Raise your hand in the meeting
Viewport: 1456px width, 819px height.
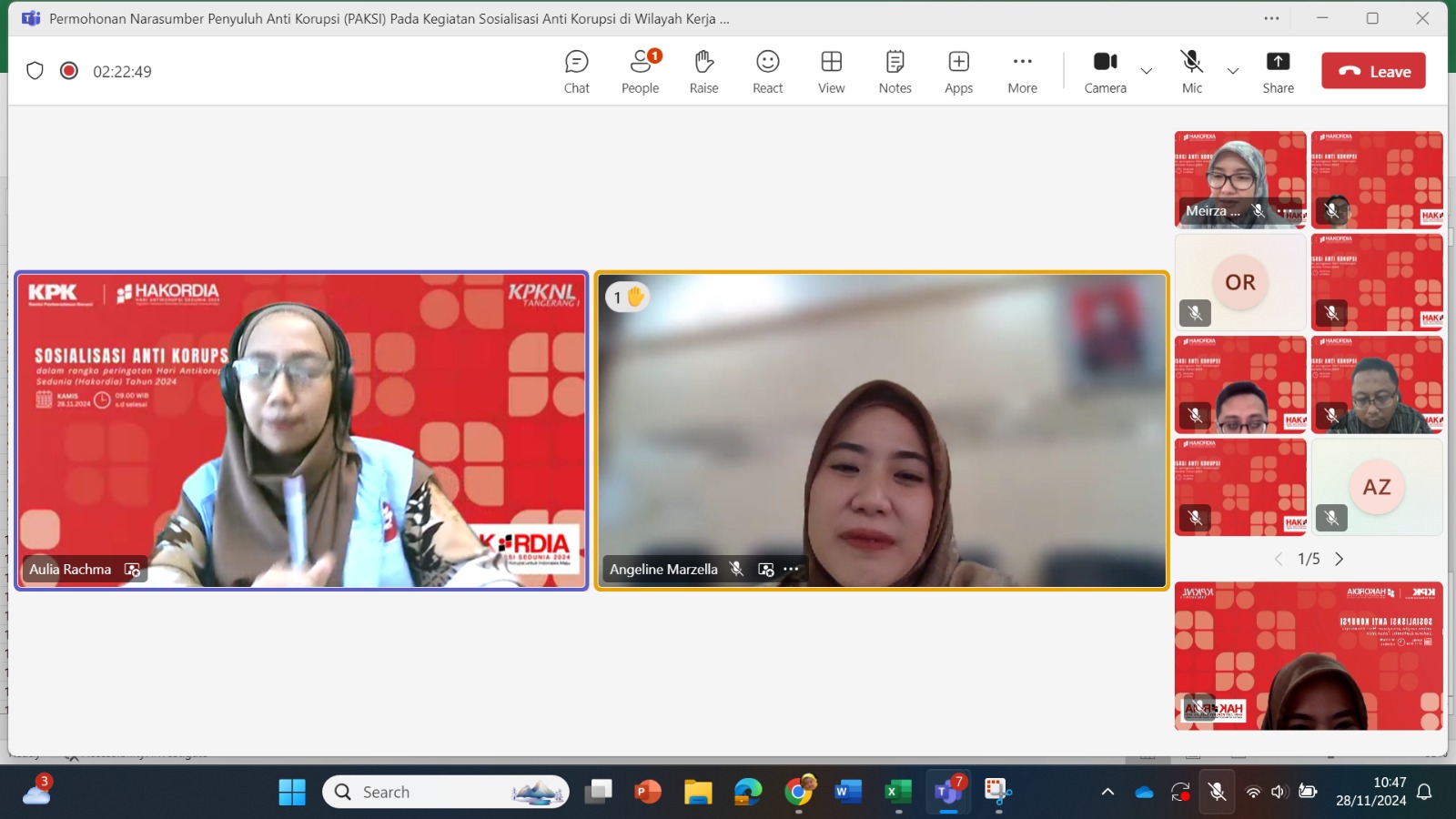pos(703,72)
